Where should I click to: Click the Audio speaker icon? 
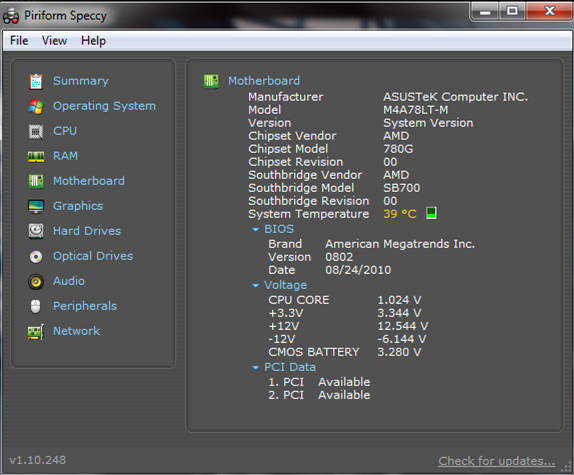(x=36, y=282)
